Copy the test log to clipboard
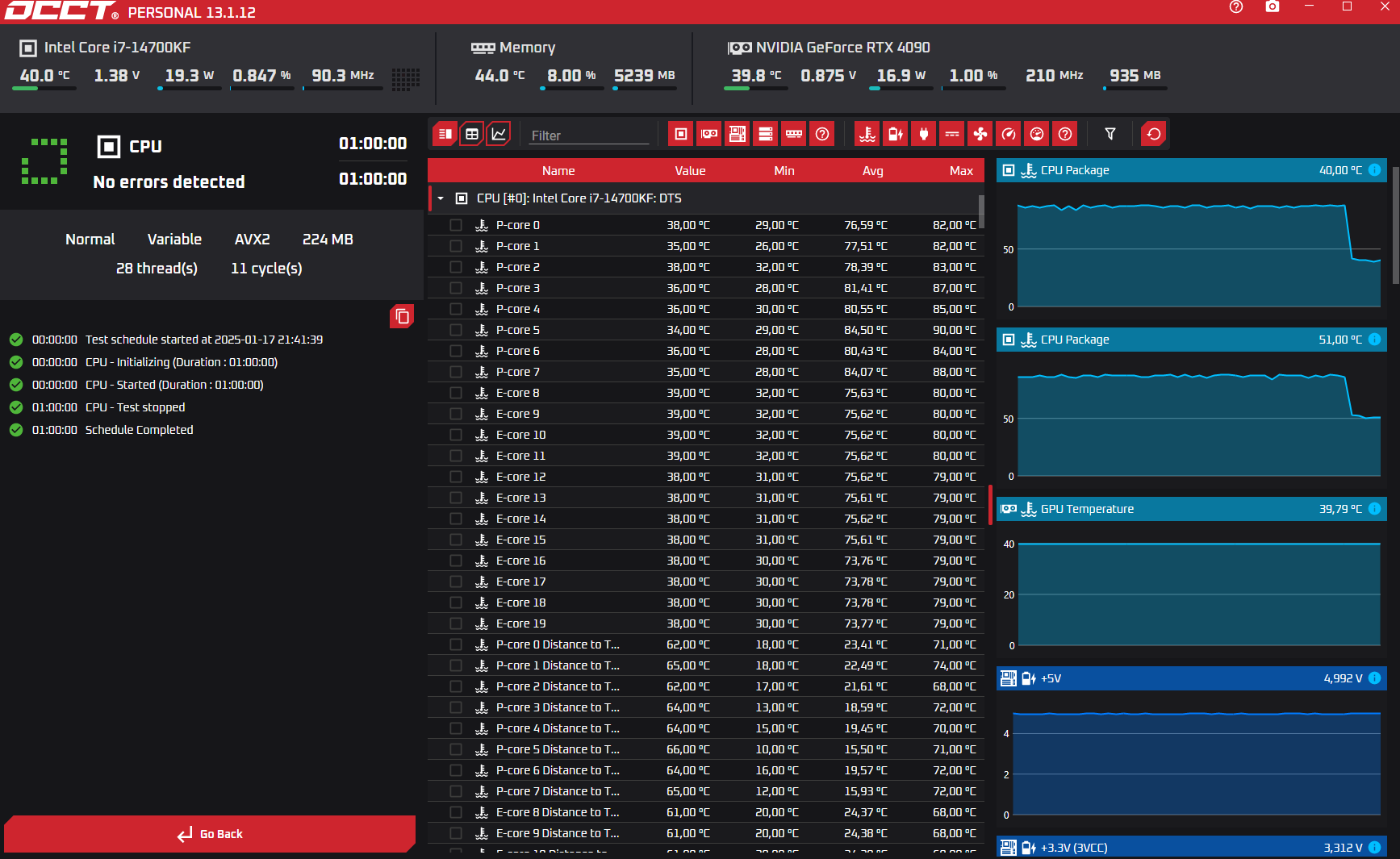This screenshot has width=1400, height=859. coord(402,316)
